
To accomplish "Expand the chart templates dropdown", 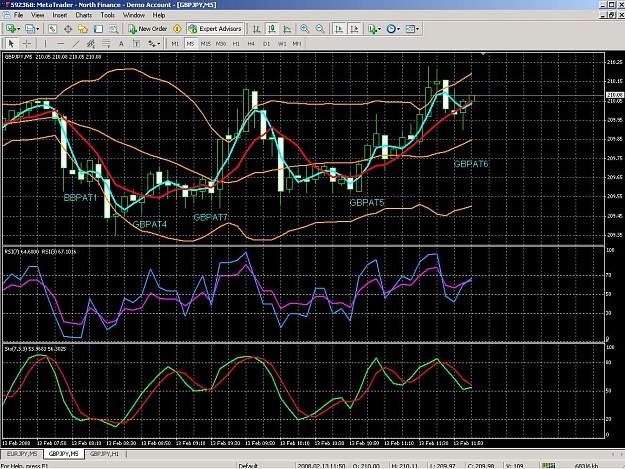I will [417, 29].
